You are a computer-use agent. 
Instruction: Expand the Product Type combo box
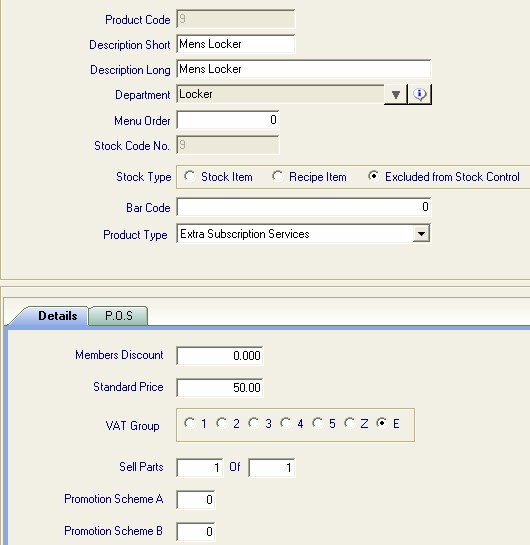421,234
